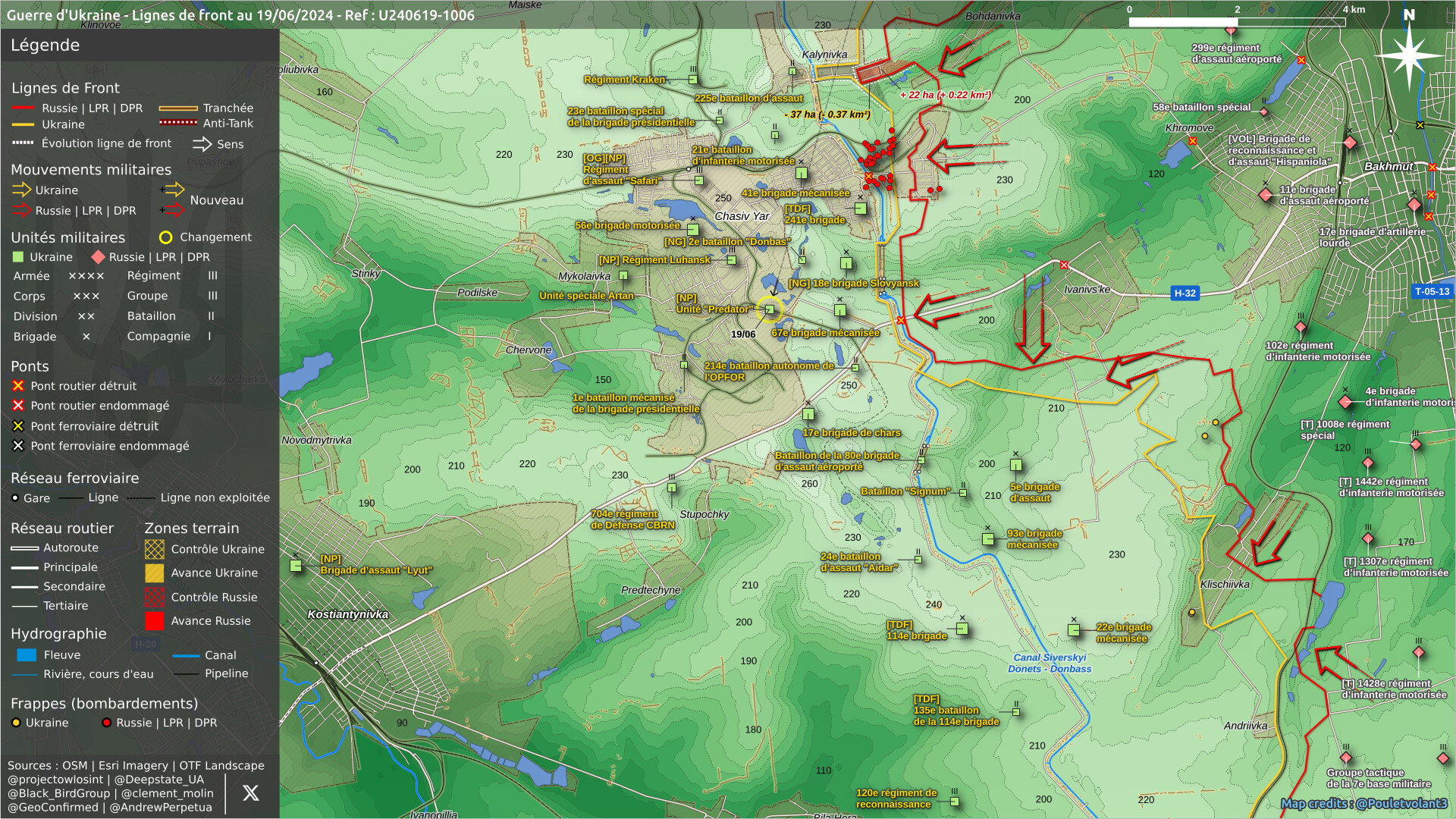
Task: Click the north compass star icon
Action: coord(1409,55)
